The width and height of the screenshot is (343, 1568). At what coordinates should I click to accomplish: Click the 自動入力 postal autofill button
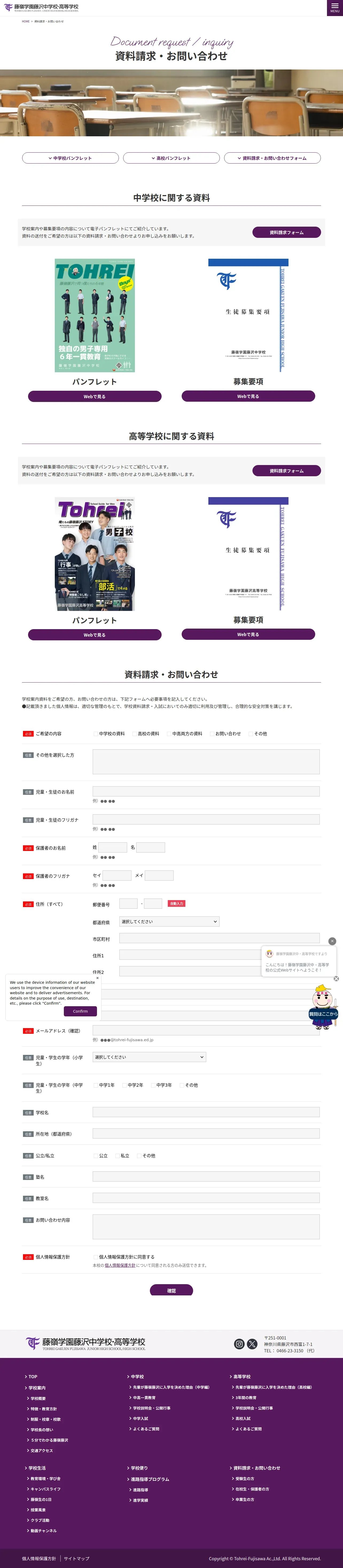tap(176, 903)
